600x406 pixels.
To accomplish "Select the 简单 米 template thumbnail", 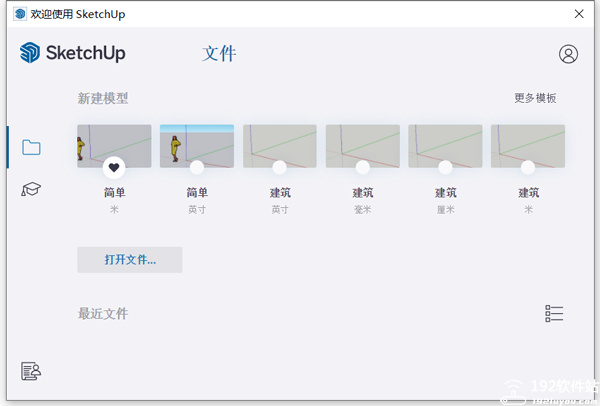I will [x=114, y=146].
